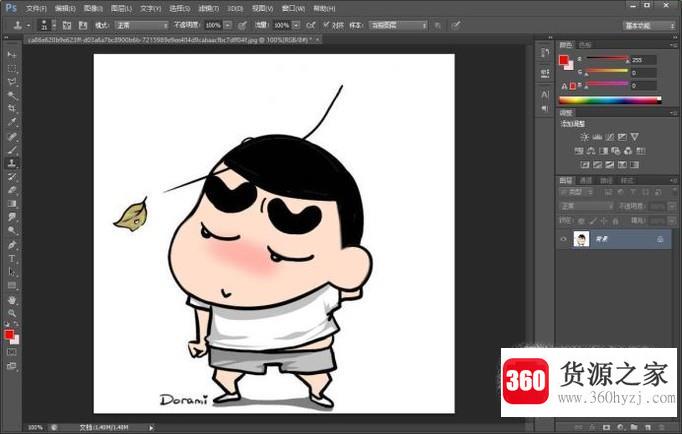
Task: Open layer blend mode dropdown in Layers panel
Action: [586, 206]
